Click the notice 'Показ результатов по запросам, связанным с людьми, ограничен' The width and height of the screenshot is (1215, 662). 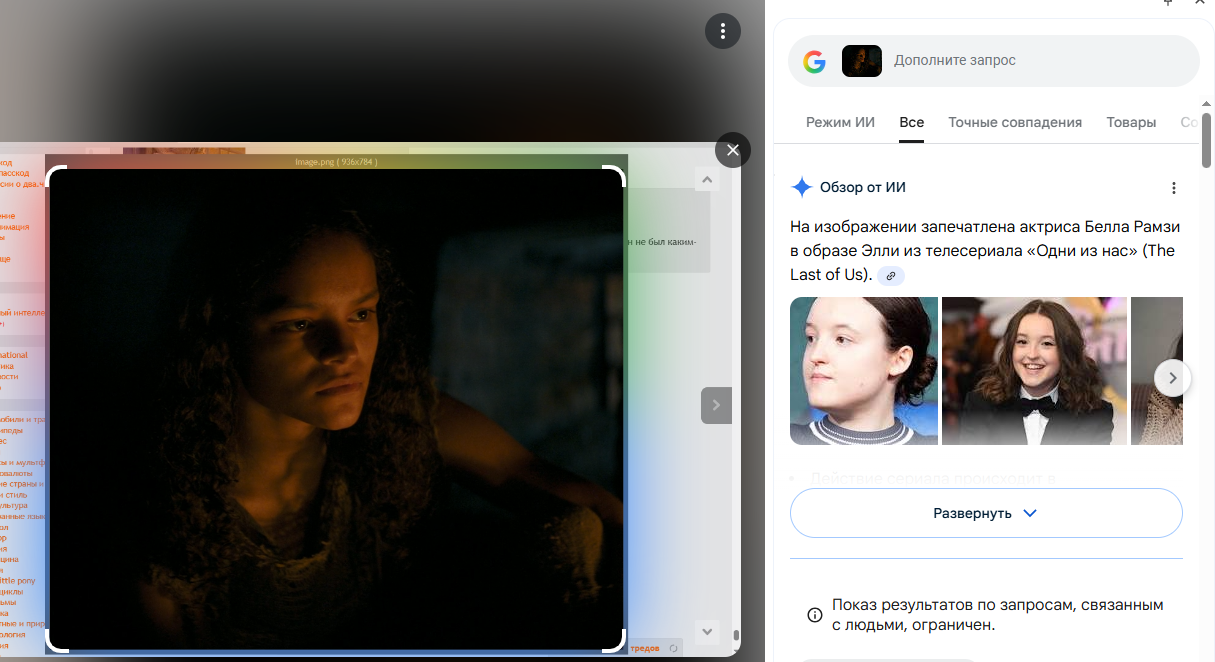point(998,615)
